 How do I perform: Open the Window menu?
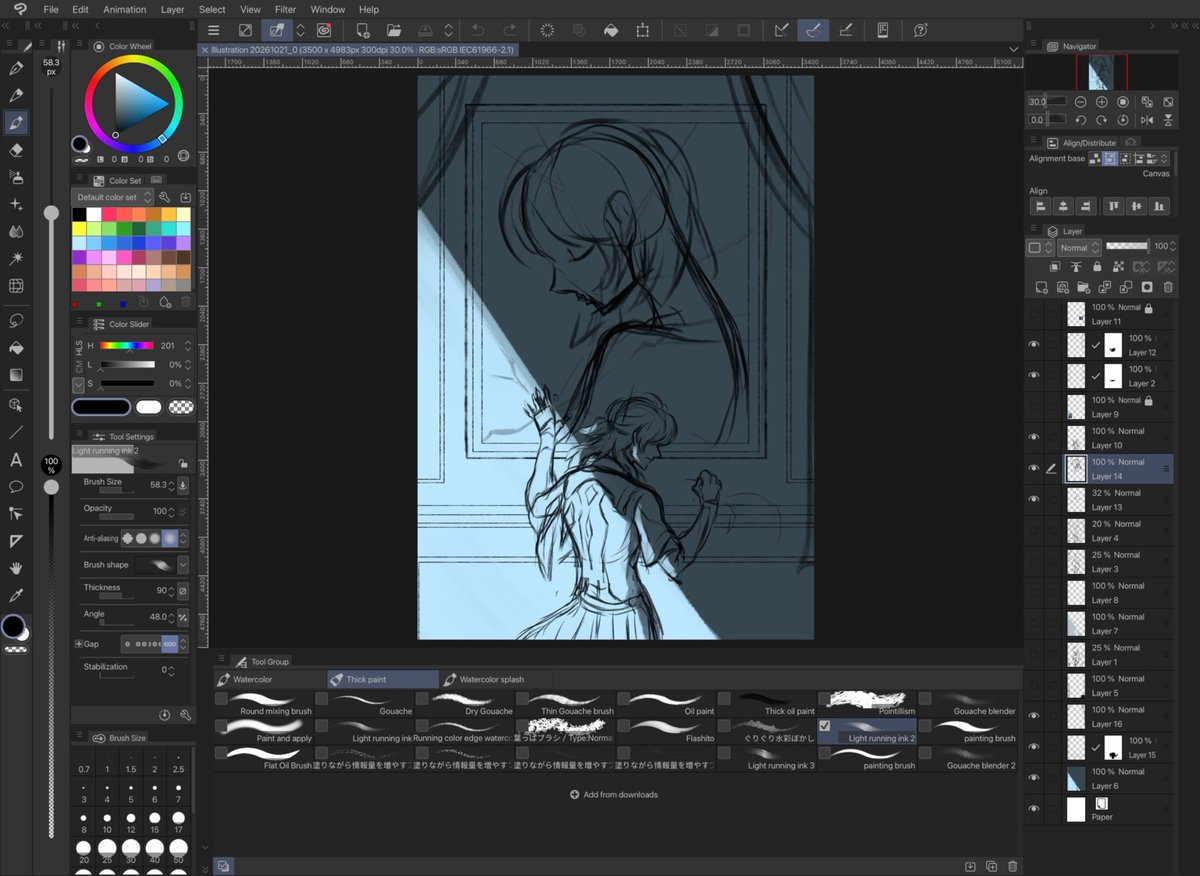coord(328,9)
